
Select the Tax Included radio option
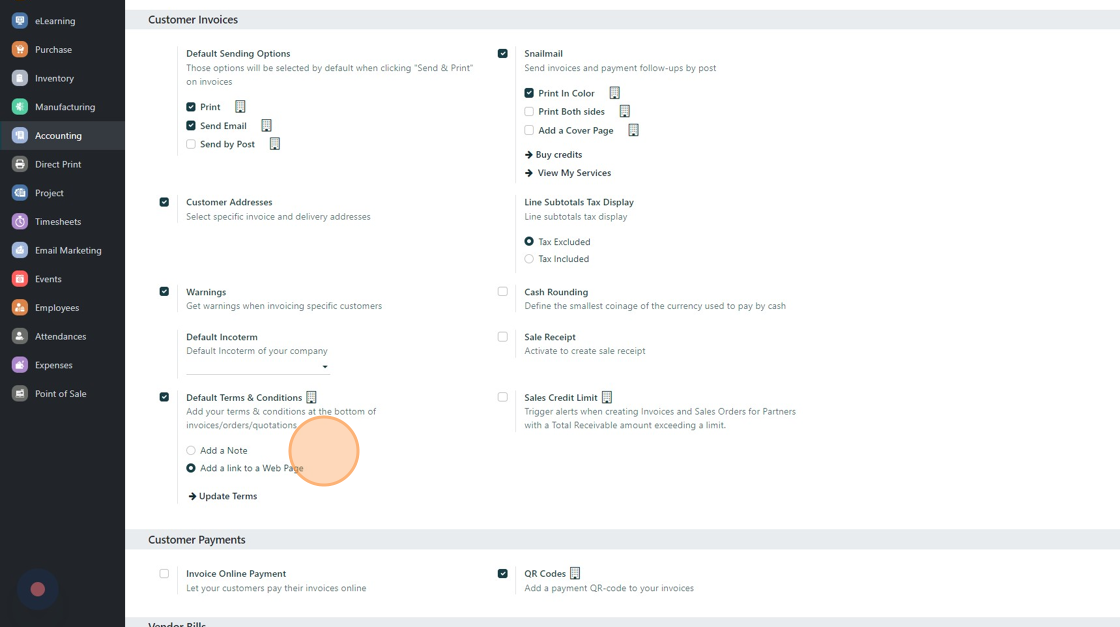point(529,259)
